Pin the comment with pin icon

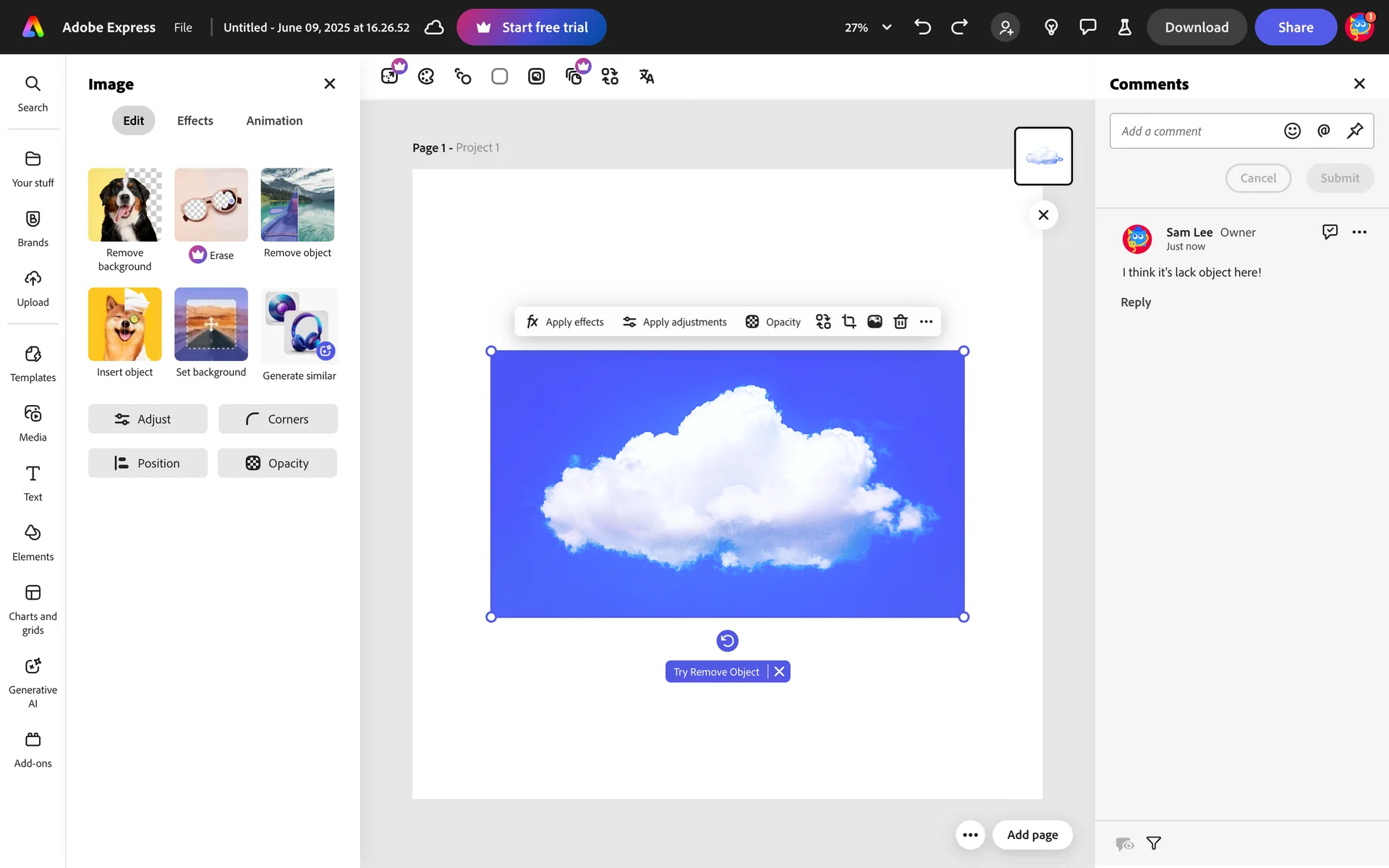(x=1354, y=131)
